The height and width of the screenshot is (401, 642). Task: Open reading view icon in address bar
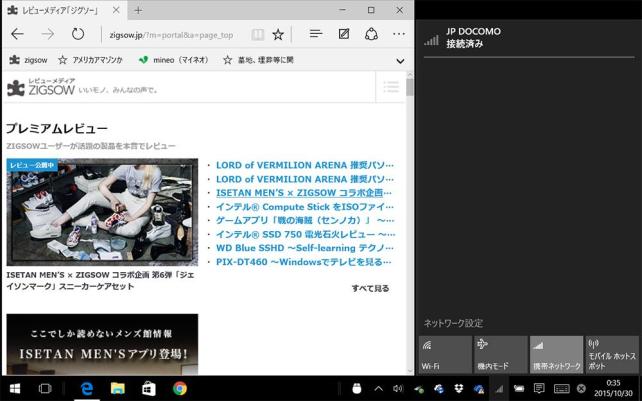pos(258,34)
